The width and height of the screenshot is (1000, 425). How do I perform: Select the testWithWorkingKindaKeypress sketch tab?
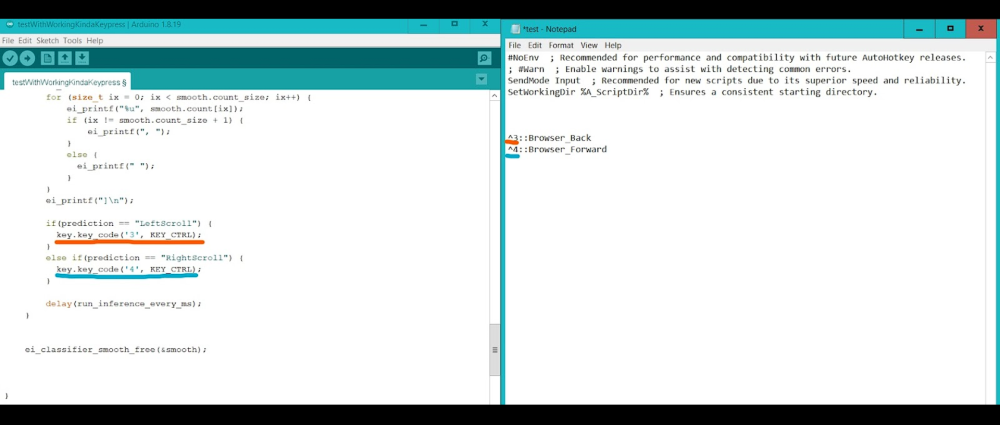[68, 82]
